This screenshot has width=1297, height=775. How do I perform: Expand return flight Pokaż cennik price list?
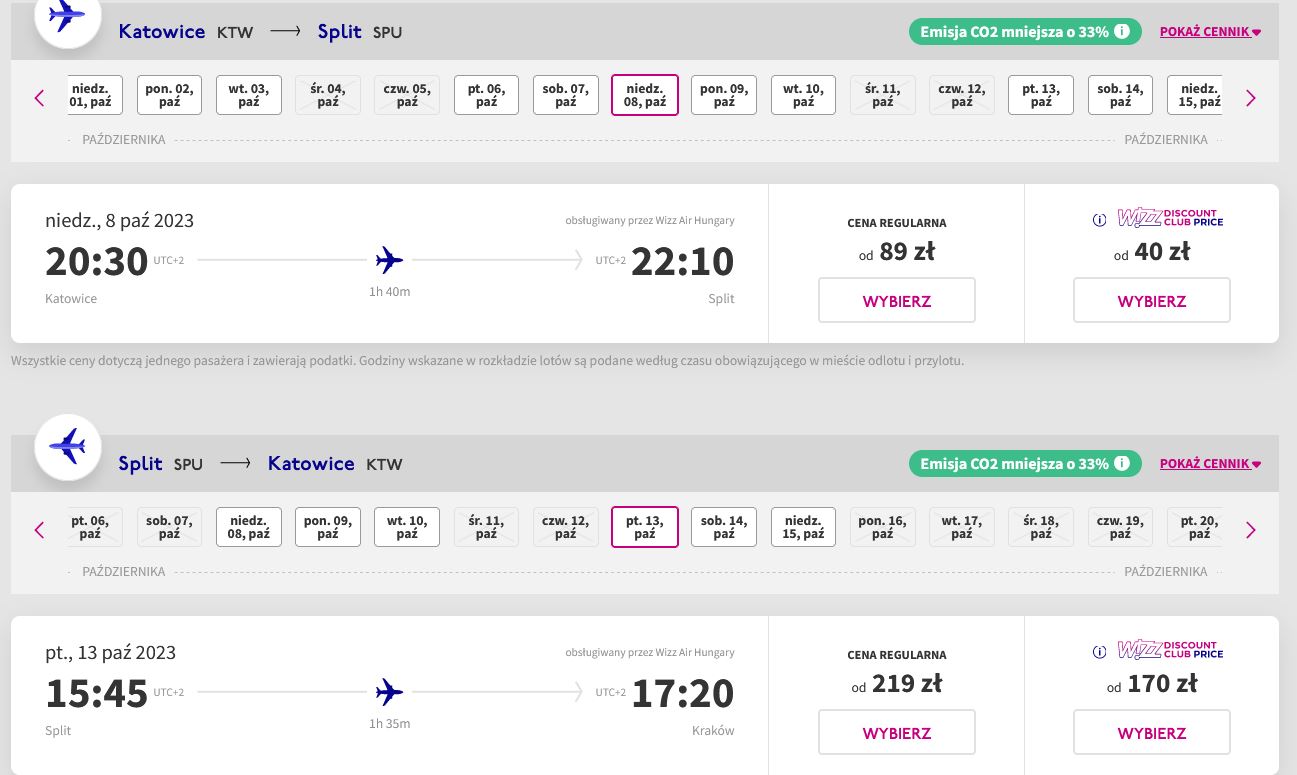1210,463
